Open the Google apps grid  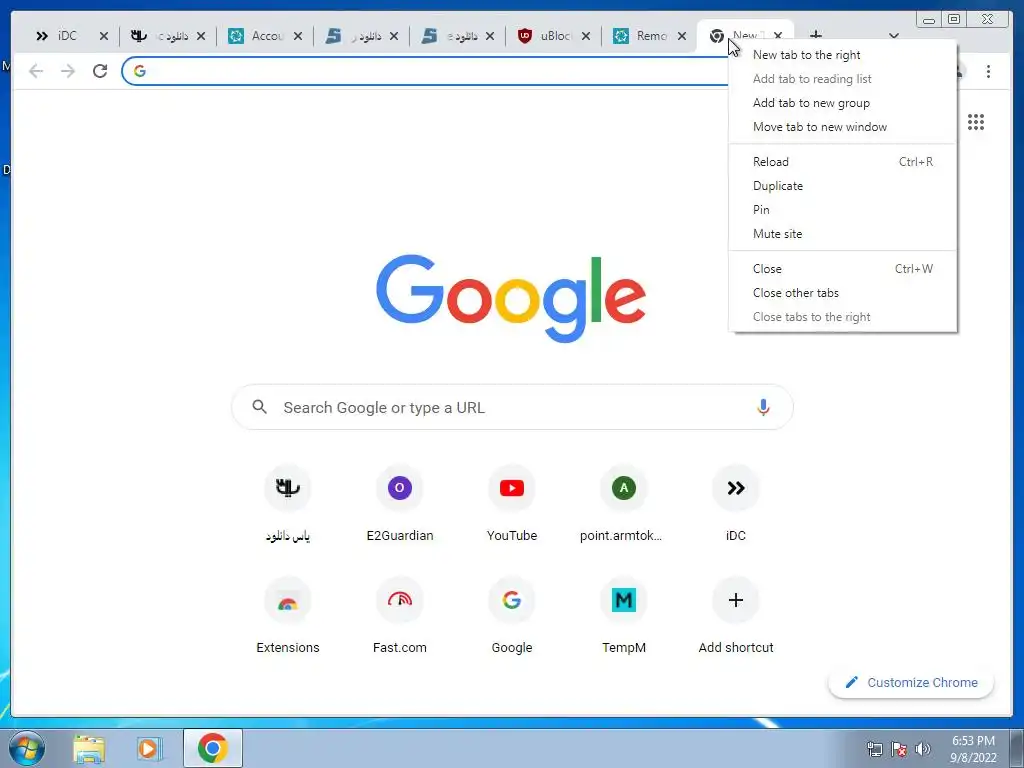click(976, 122)
